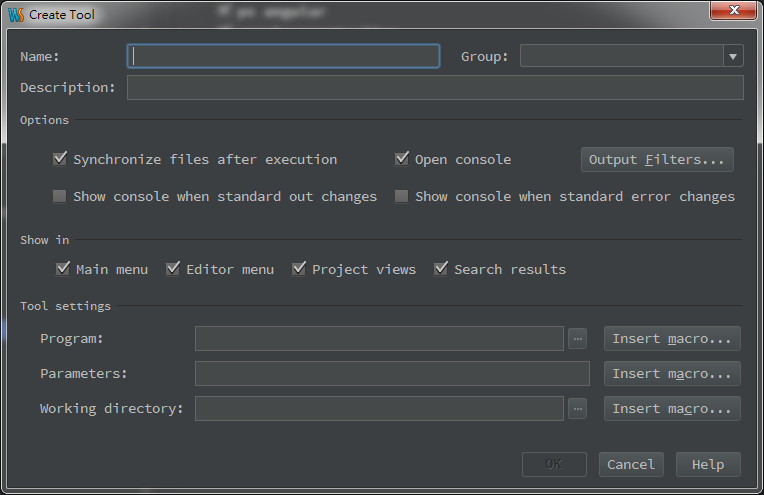The height and width of the screenshot is (495, 764).
Task: Uncheck the Open console checkbox
Action: tap(401, 159)
